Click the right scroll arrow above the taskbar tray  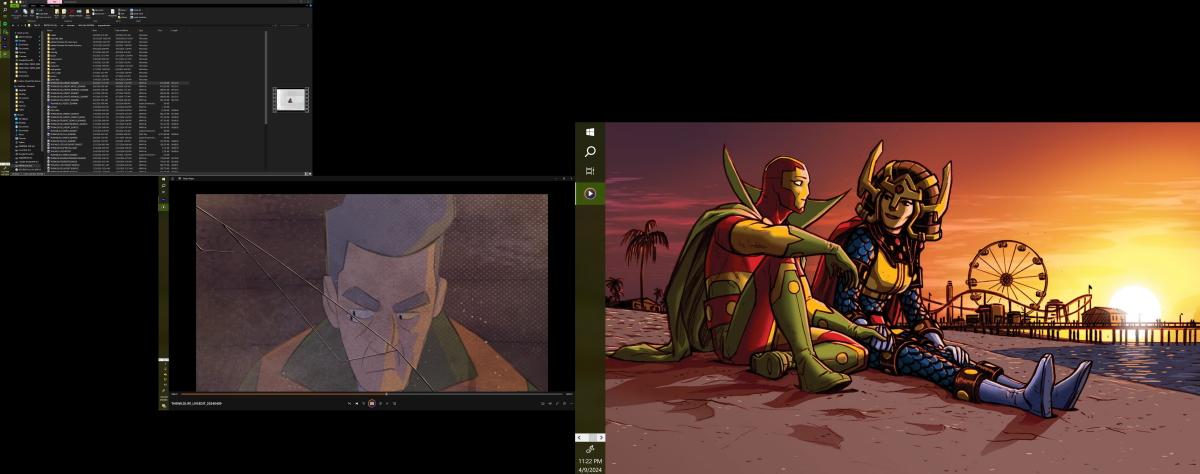[600, 438]
